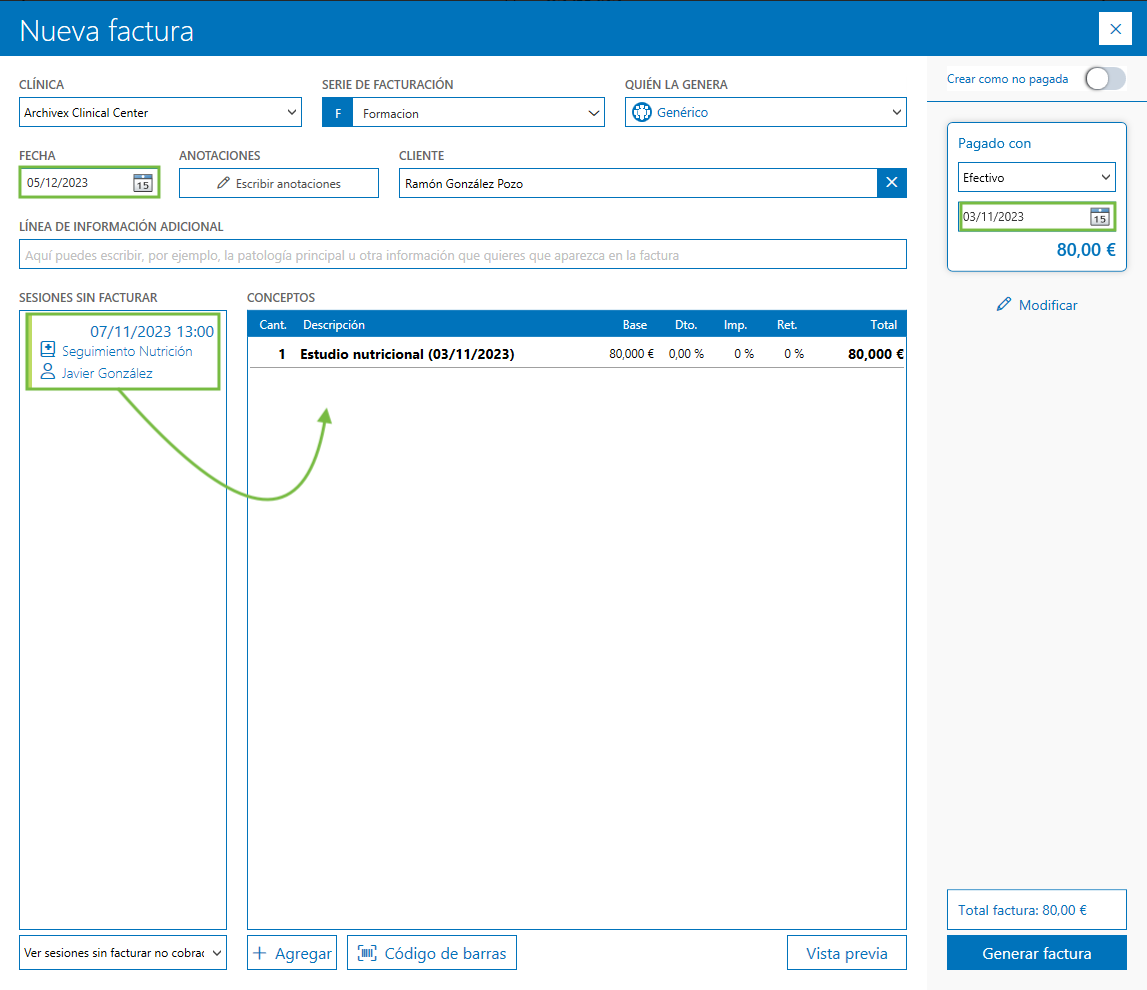
Task: Click the Genérico user avatar icon
Action: pos(642,113)
